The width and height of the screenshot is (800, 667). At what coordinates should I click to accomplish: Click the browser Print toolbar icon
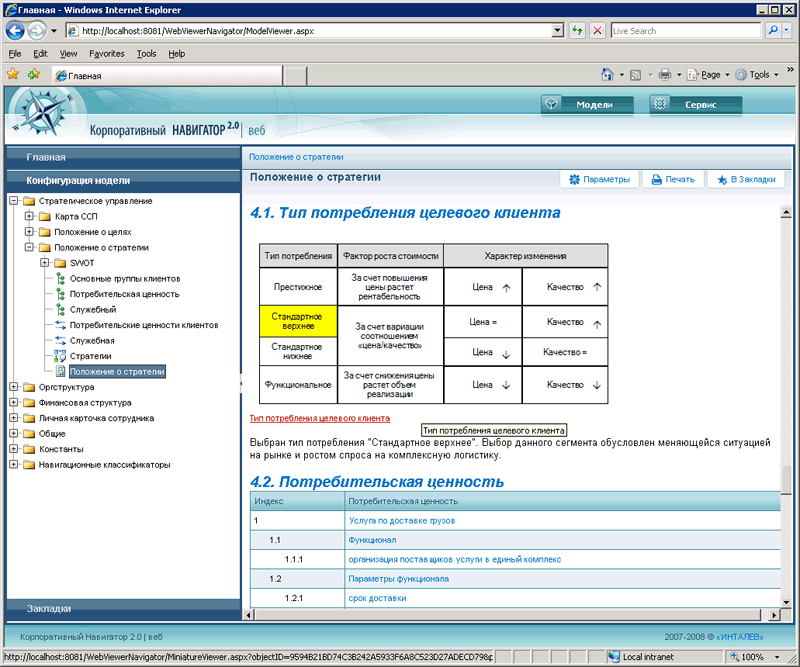click(x=665, y=75)
